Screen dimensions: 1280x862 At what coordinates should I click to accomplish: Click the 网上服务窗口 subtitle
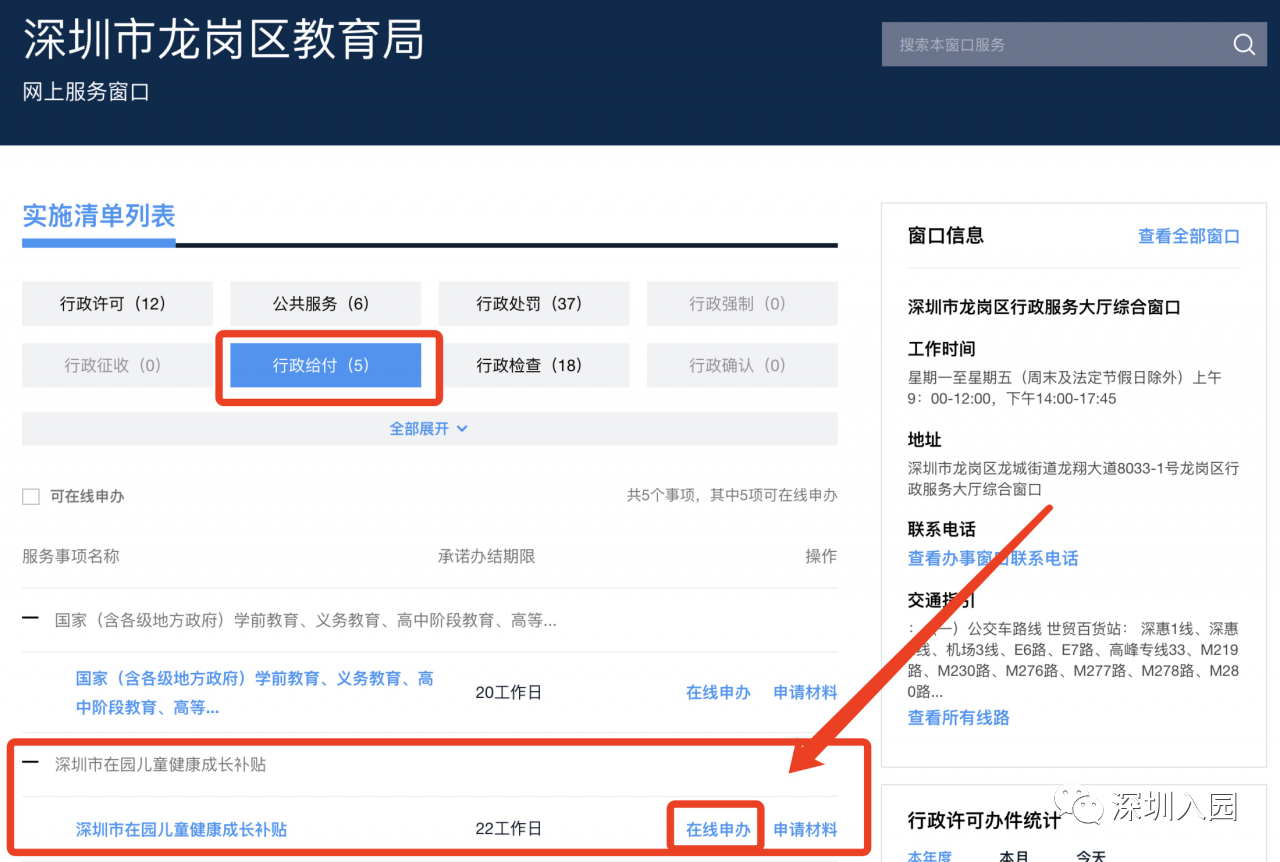[86, 92]
